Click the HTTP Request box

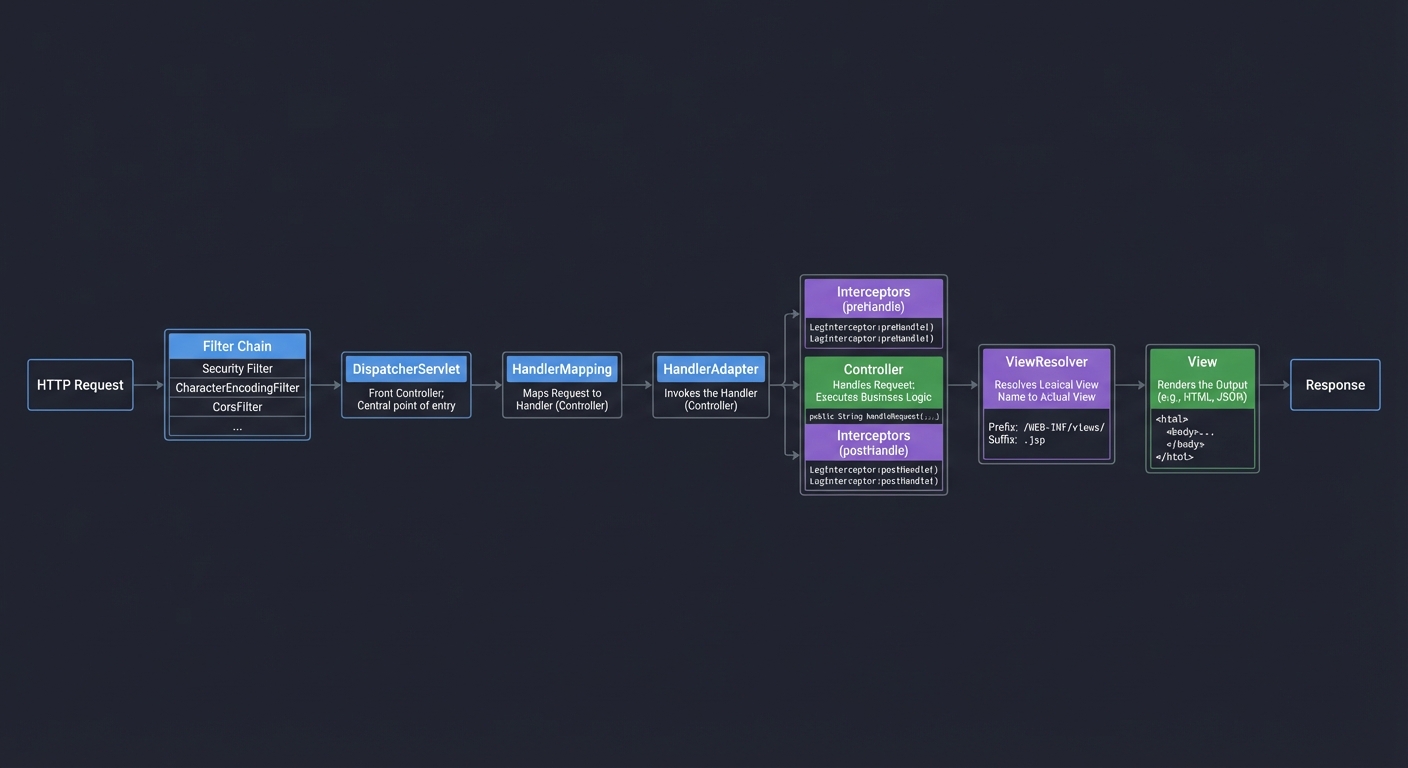click(80, 384)
